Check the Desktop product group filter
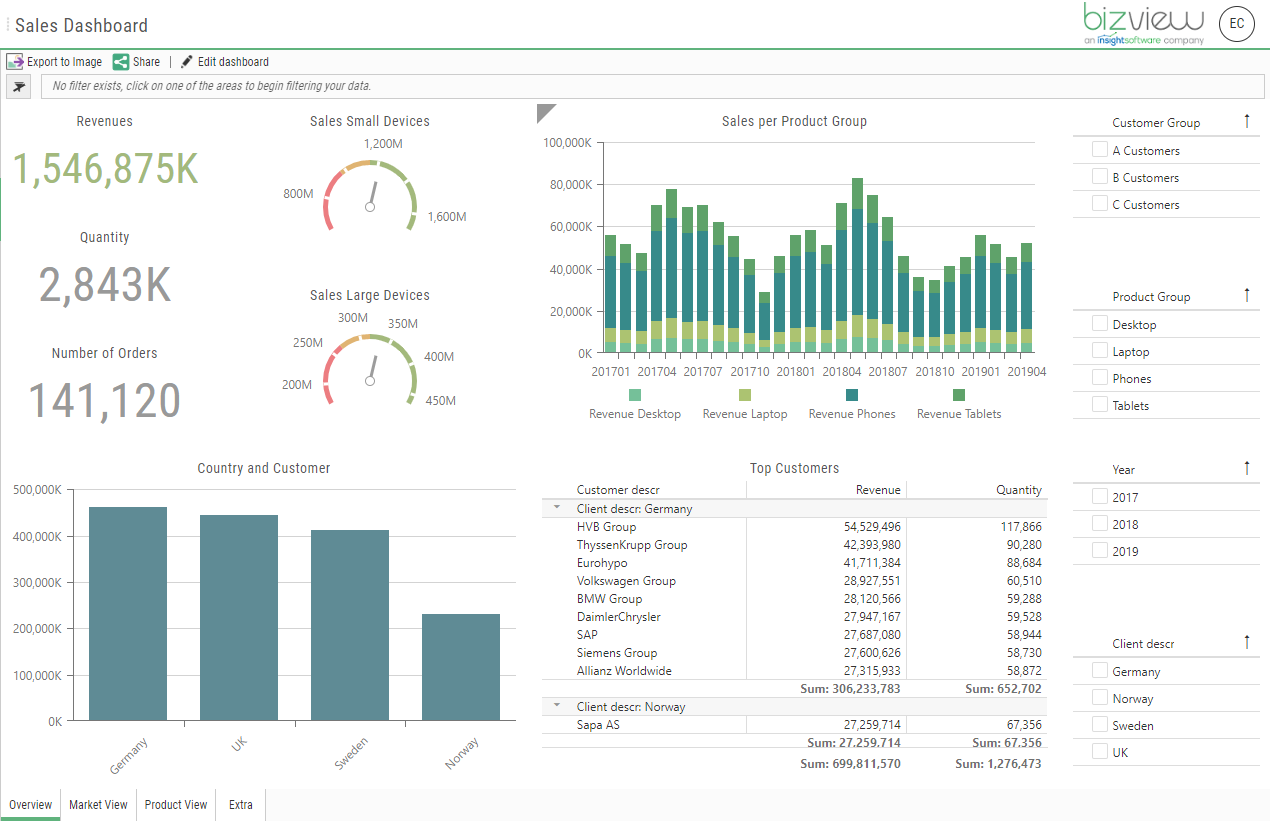 [1100, 323]
